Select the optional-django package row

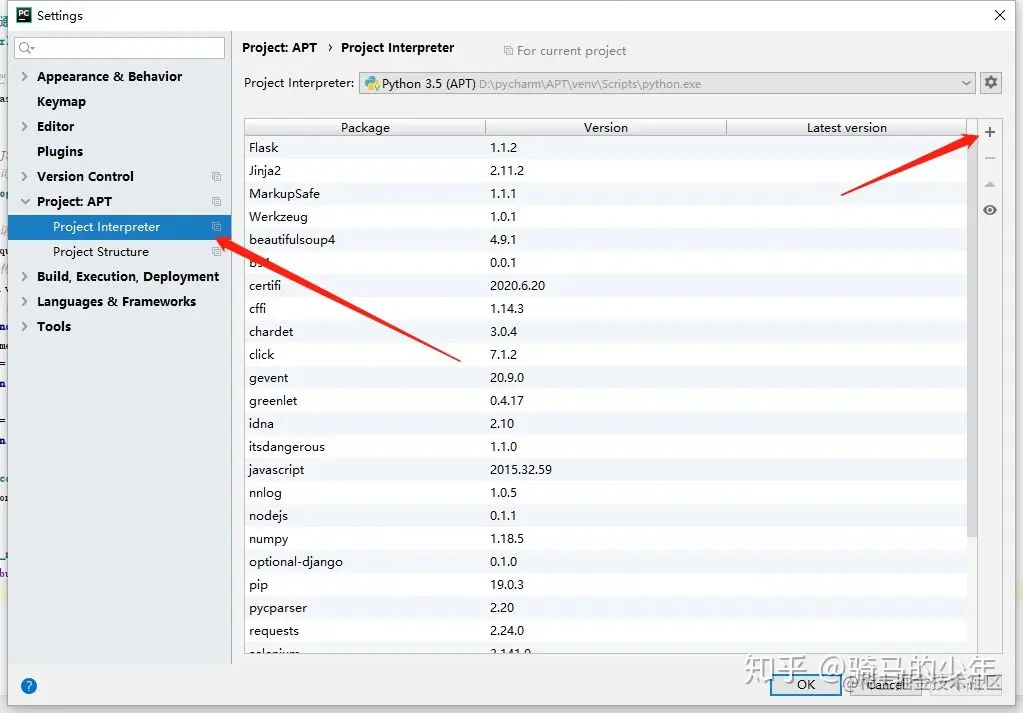[606, 562]
